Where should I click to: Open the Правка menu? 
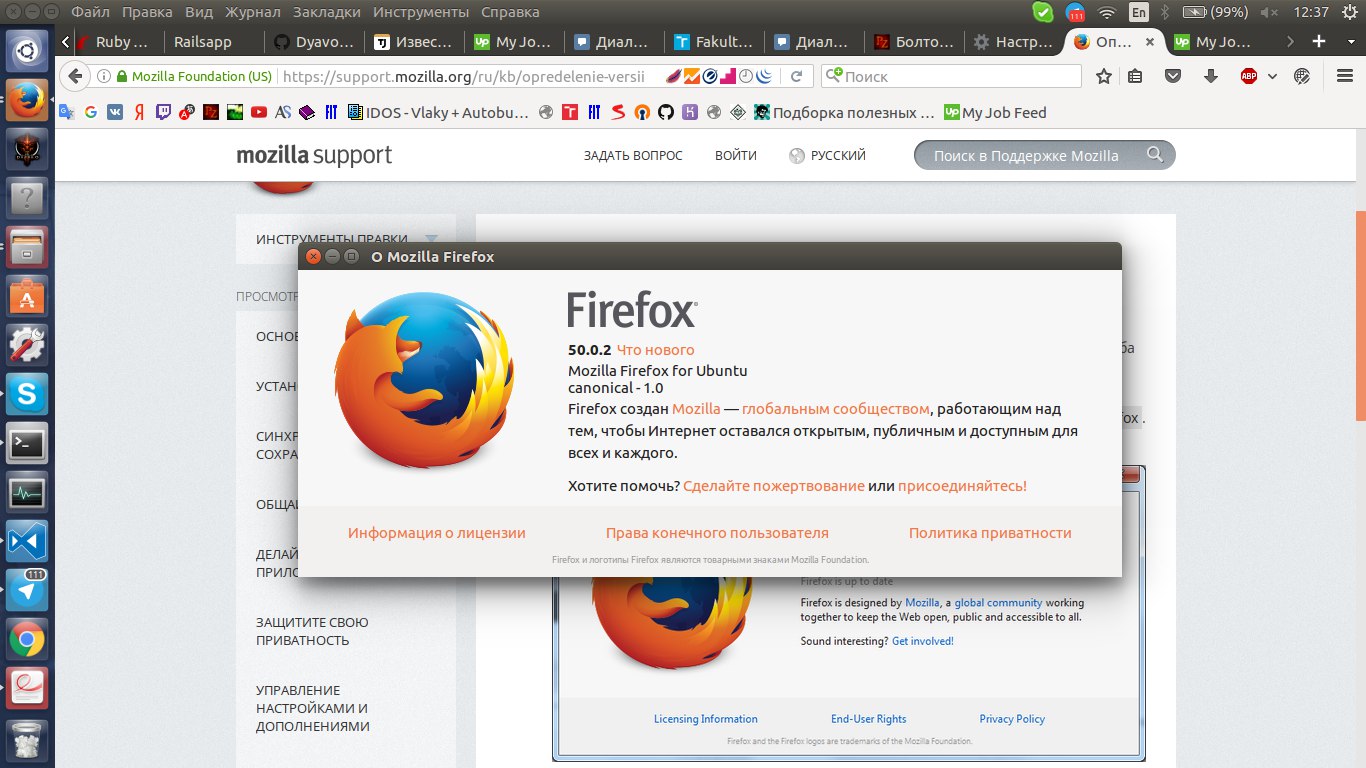tap(146, 13)
